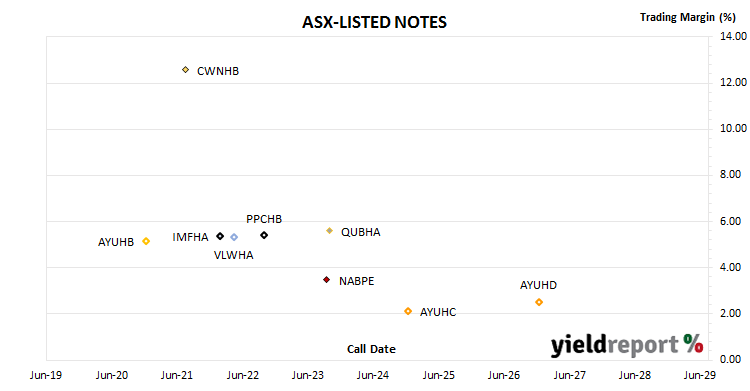Click the CWNHB data label text

coord(218,71)
